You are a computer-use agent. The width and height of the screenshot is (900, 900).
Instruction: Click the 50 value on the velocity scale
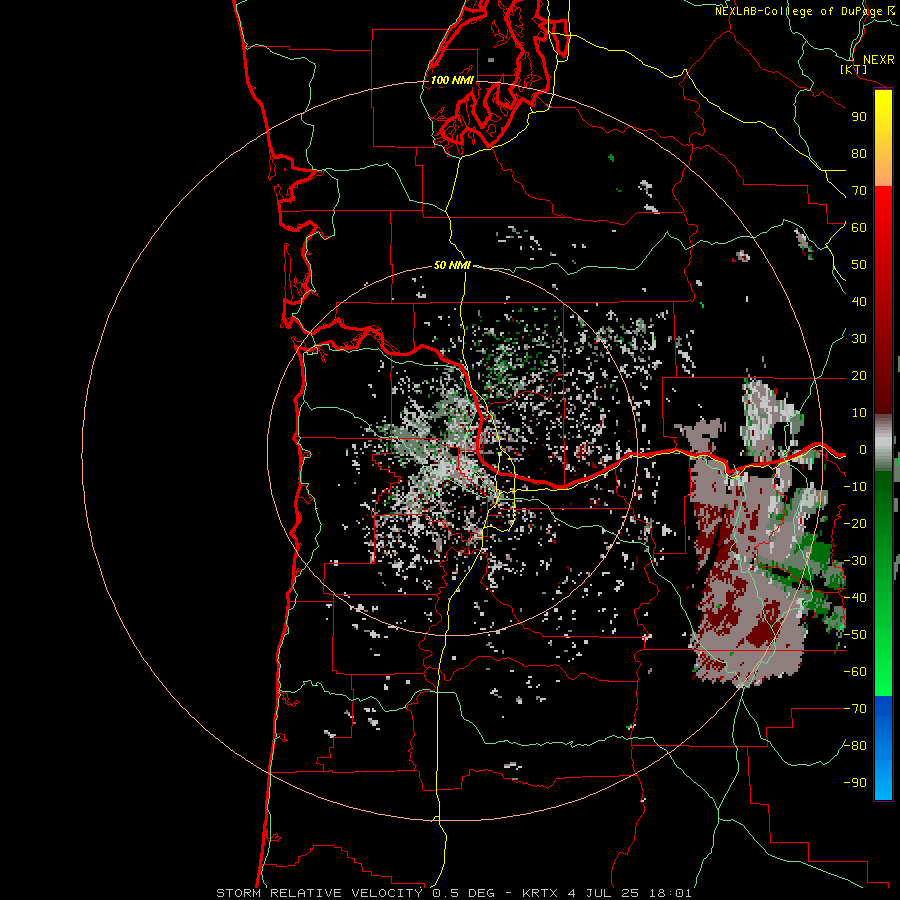coord(859,265)
